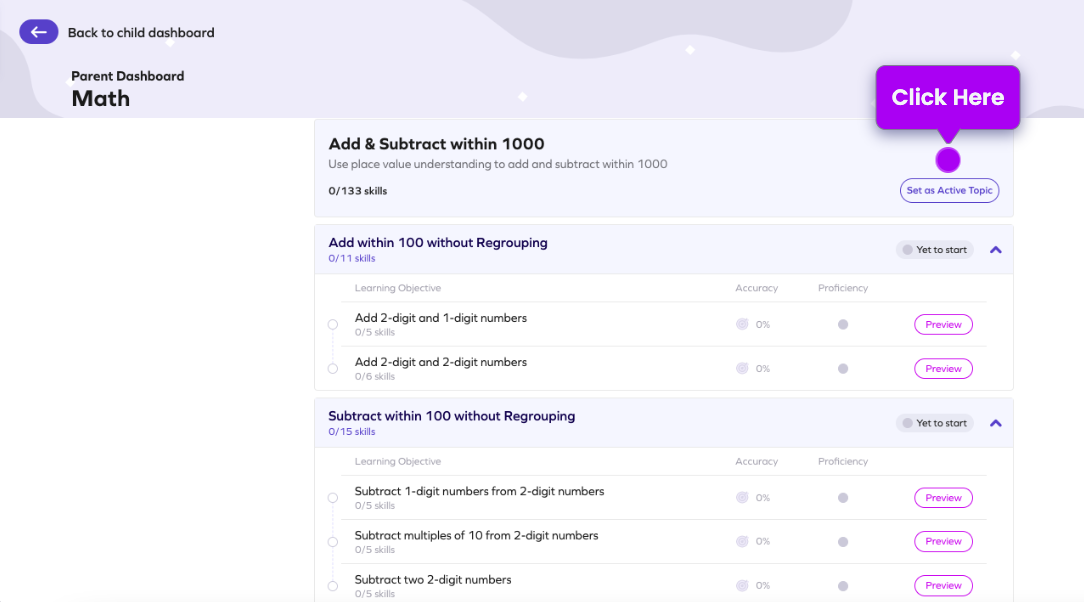
Task: Select the circle beside Subtract multiples of 10
Action: [x=333, y=542]
